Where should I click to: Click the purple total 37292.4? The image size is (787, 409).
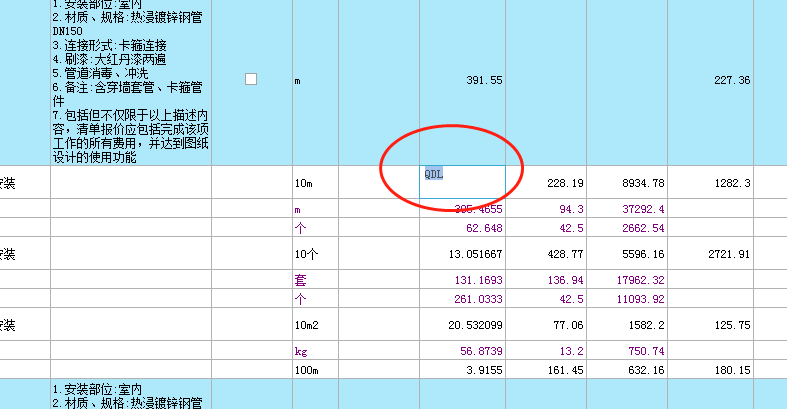(x=643, y=209)
